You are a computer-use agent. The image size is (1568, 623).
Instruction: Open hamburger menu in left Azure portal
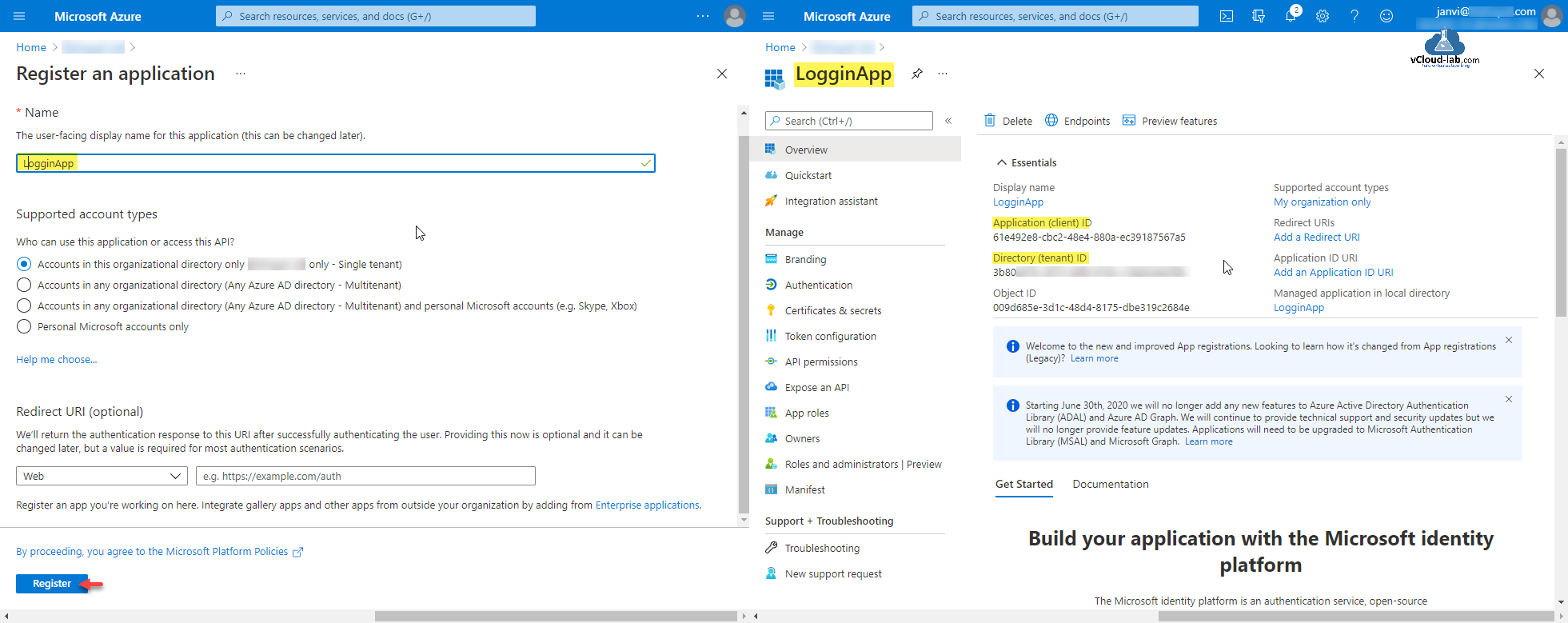(x=20, y=16)
